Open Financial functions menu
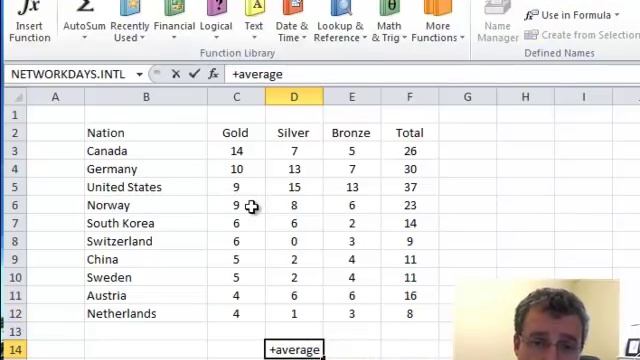This screenshot has width=640, height=360. (x=174, y=21)
